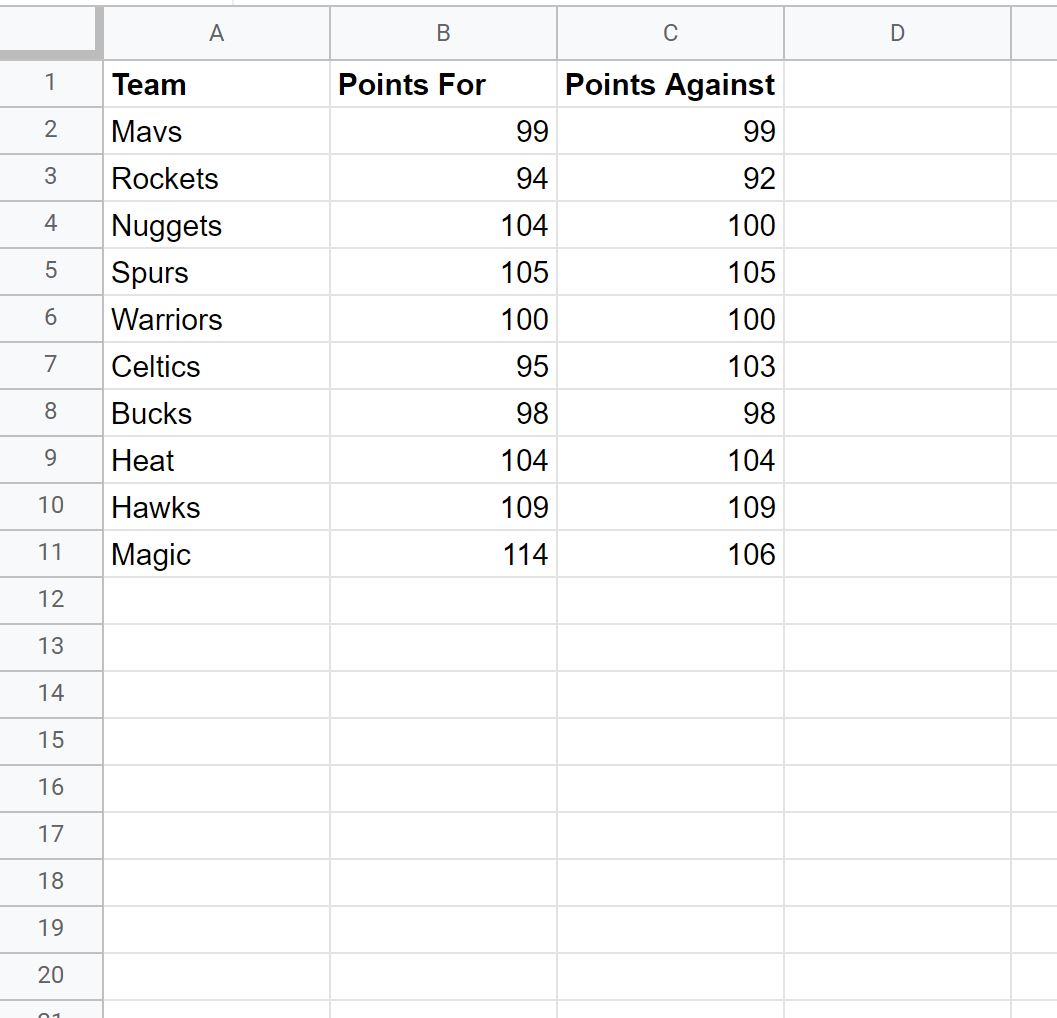Click Rockets' 94 points for cell

[x=444, y=178]
